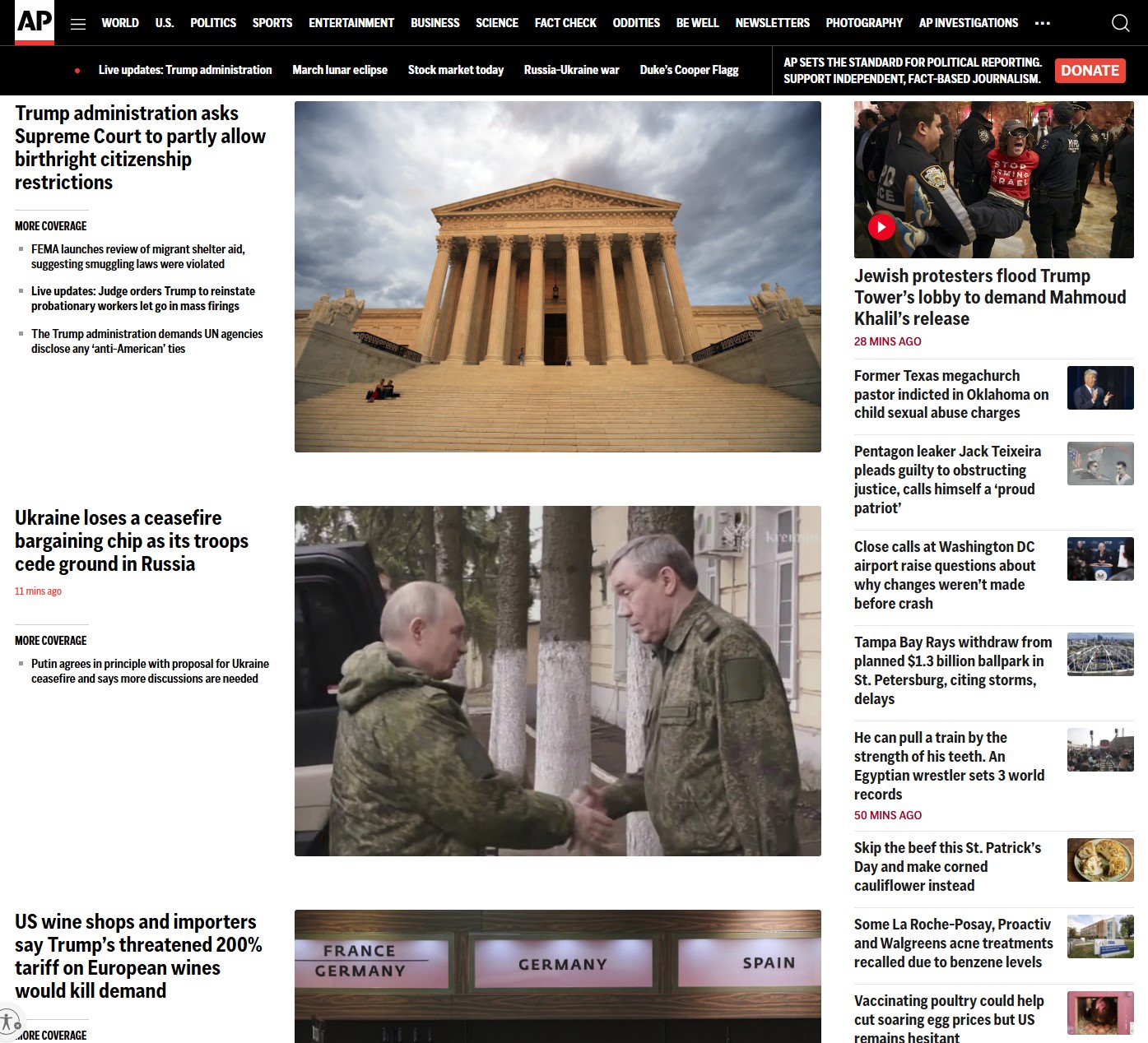Open UN agencies 'anti-American' ties story

(x=147, y=341)
